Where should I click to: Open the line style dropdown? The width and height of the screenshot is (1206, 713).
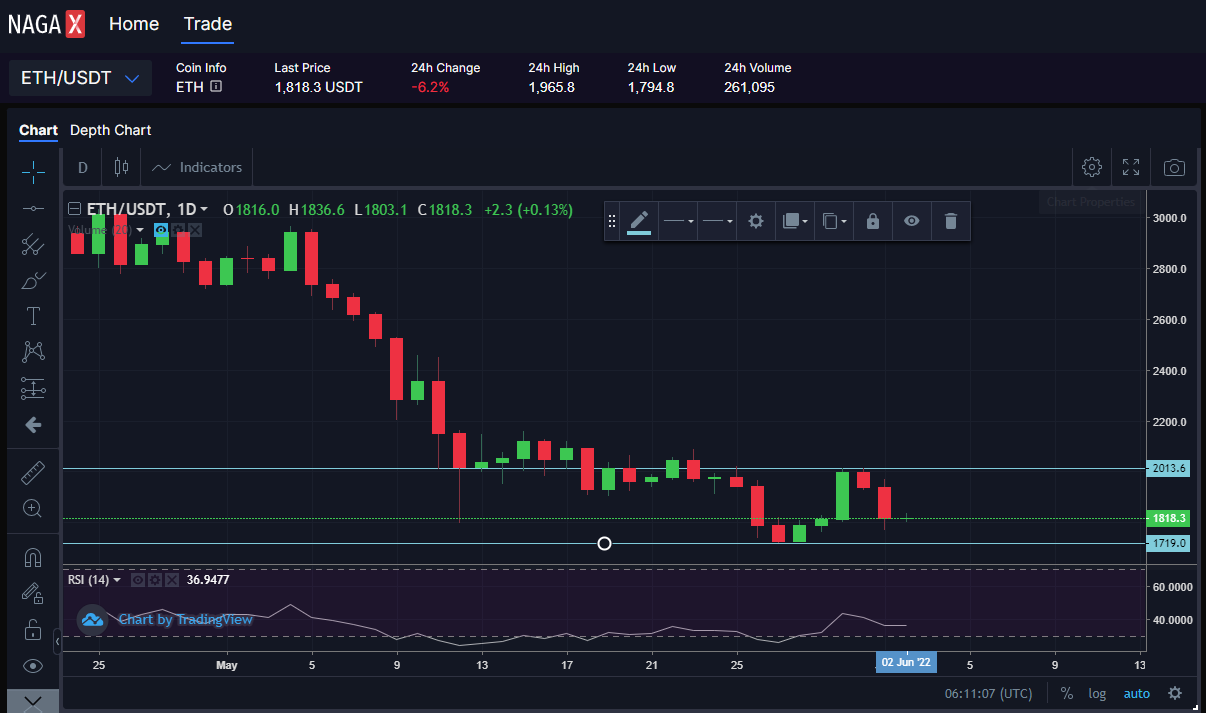[679, 221]
